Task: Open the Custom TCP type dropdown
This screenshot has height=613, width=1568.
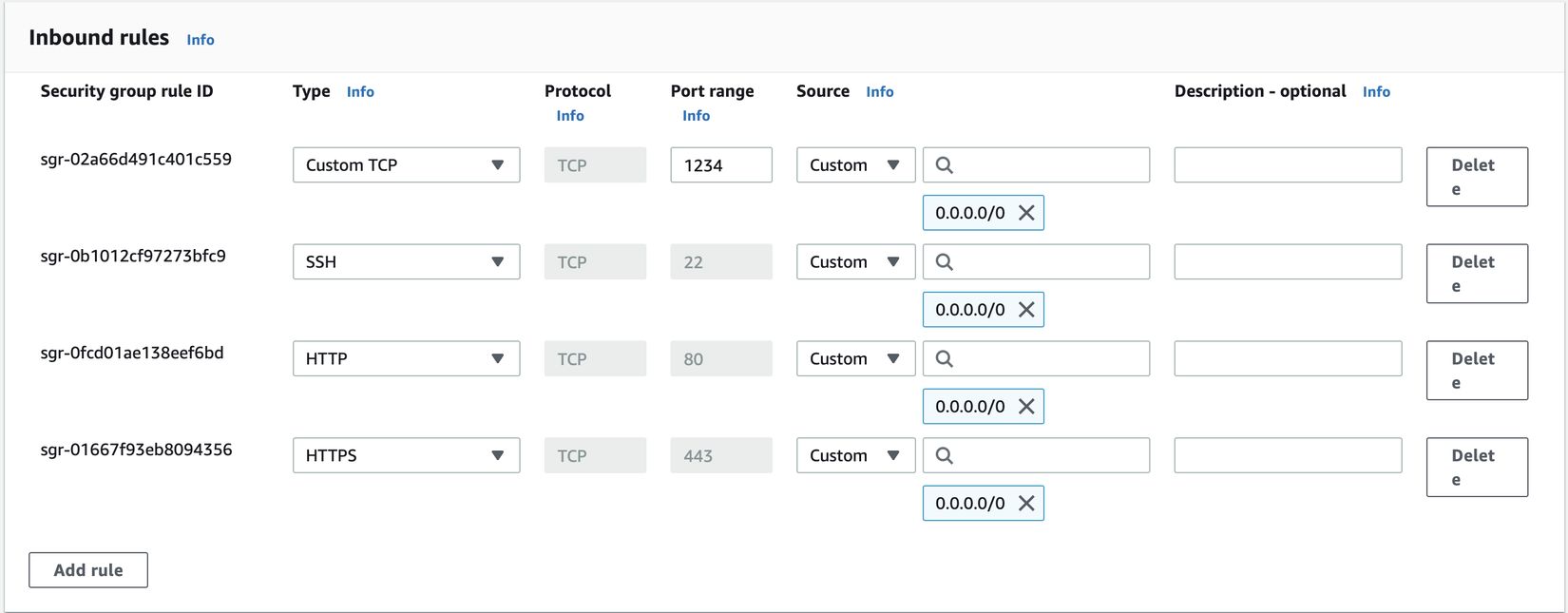Action: click(406, 165)
